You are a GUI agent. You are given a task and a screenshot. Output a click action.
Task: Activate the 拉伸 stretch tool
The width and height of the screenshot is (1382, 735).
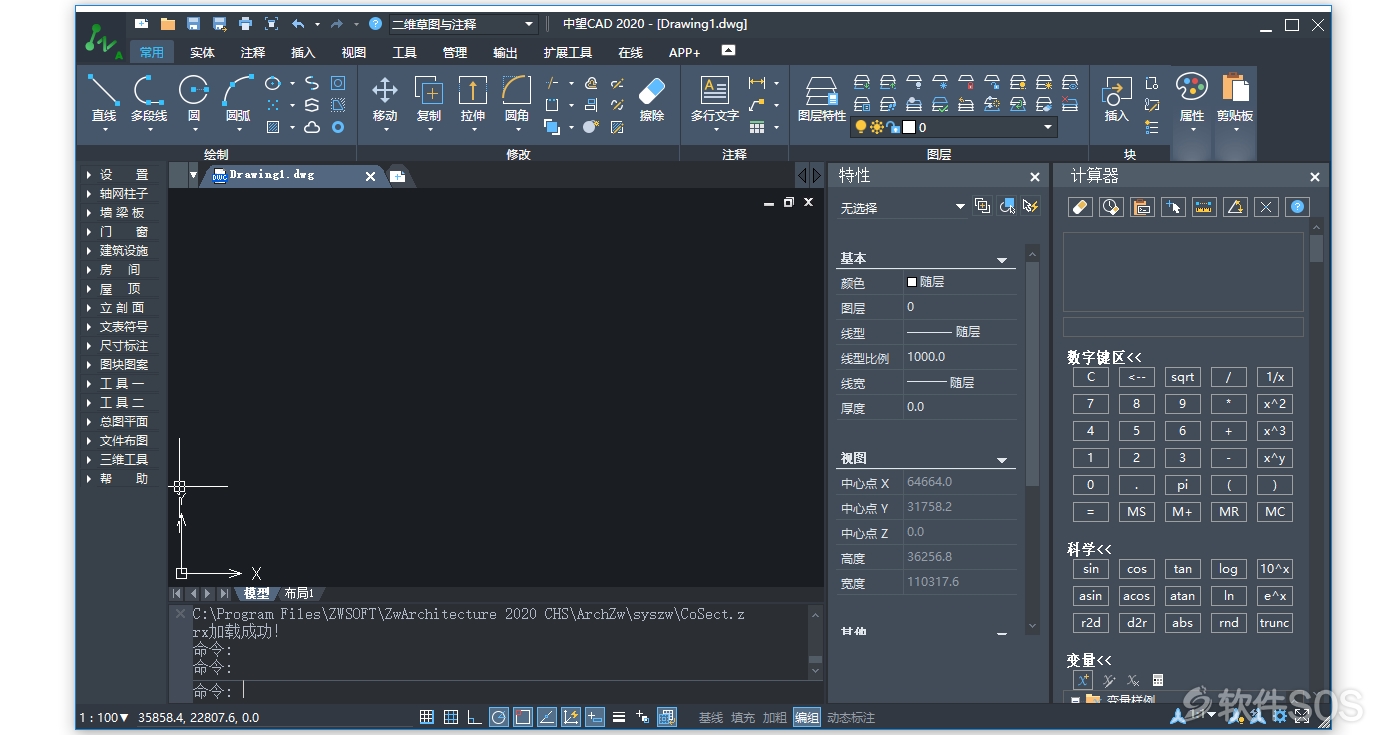coord(473,98)
